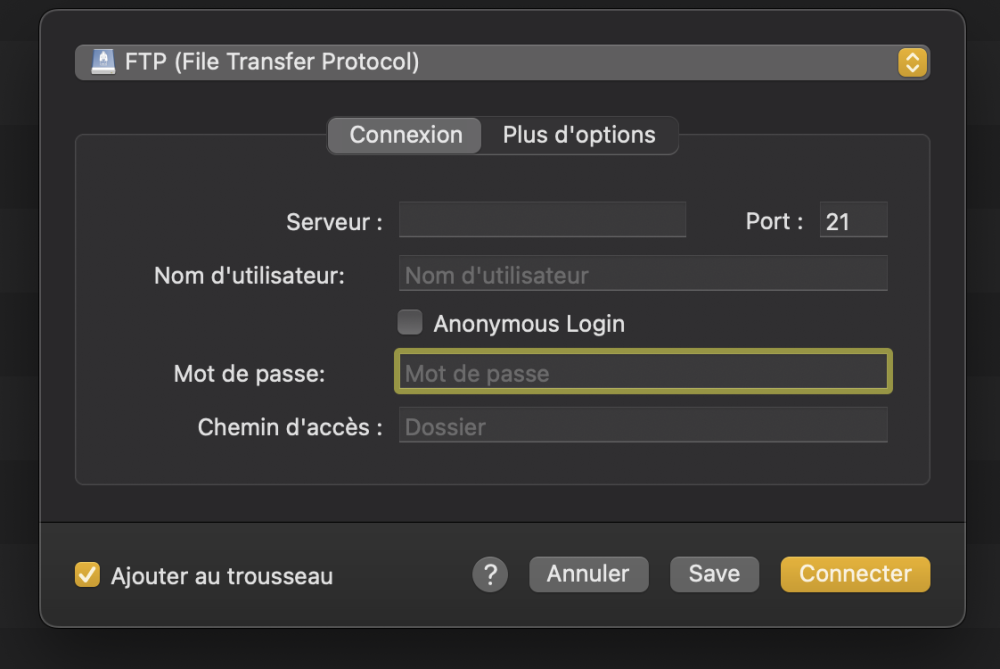Viewport: 1000px width, 669px height.
Task: Click the Nom d'utilisateur text field
Action: (x=643, y=274)
